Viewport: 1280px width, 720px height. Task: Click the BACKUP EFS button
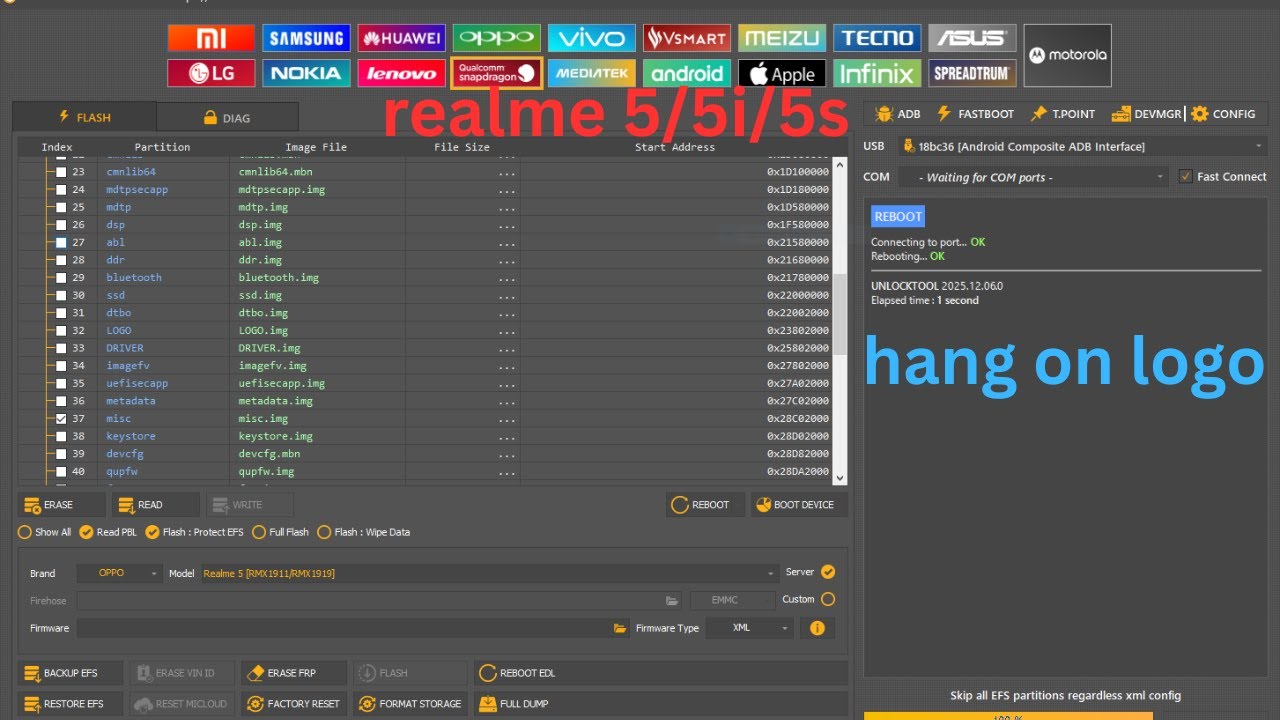70,673
